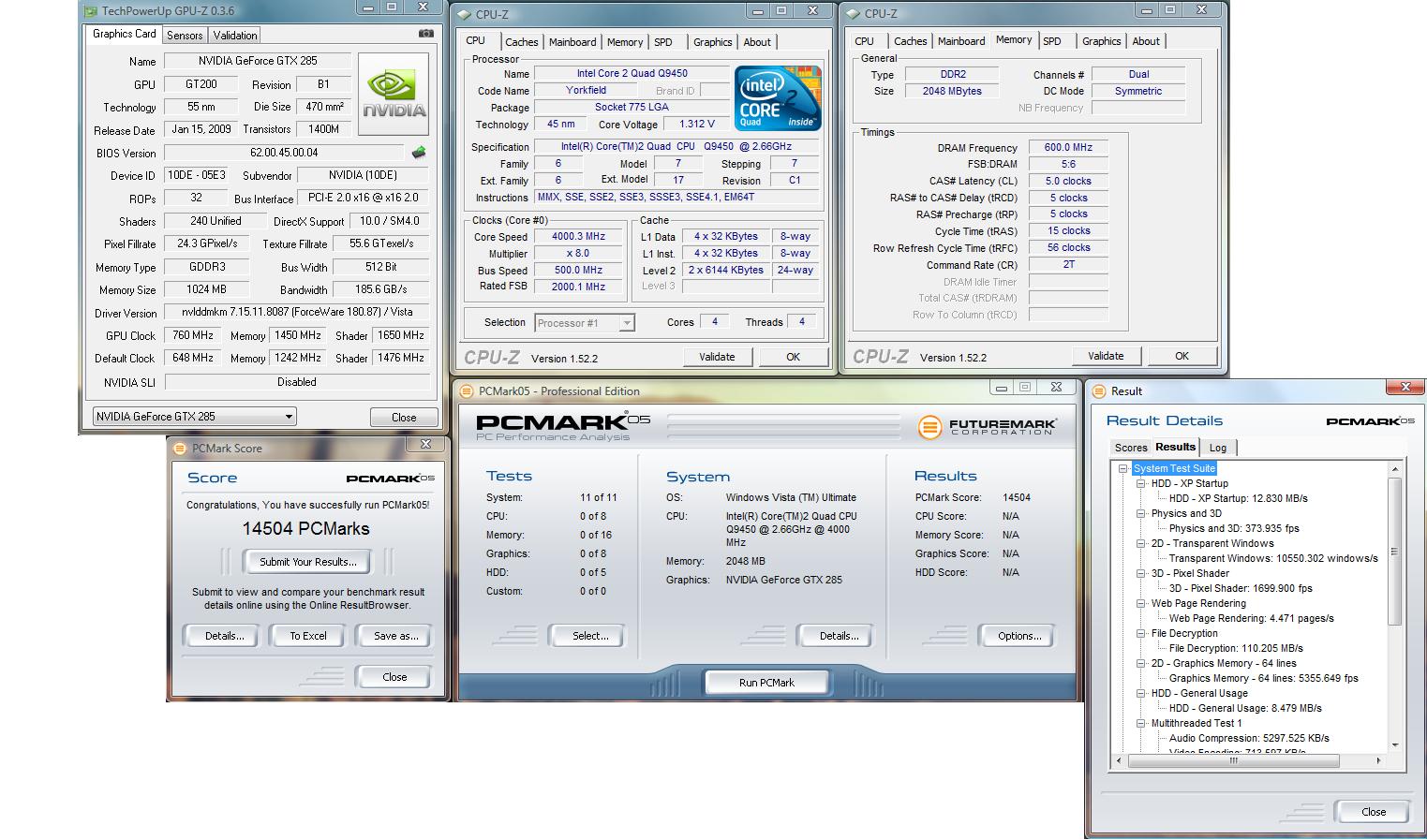Click the BIOS save chip icon in GPU-Z
Image resolution: width=1427 pixels, height=840 pixels.
coord(419,153)
